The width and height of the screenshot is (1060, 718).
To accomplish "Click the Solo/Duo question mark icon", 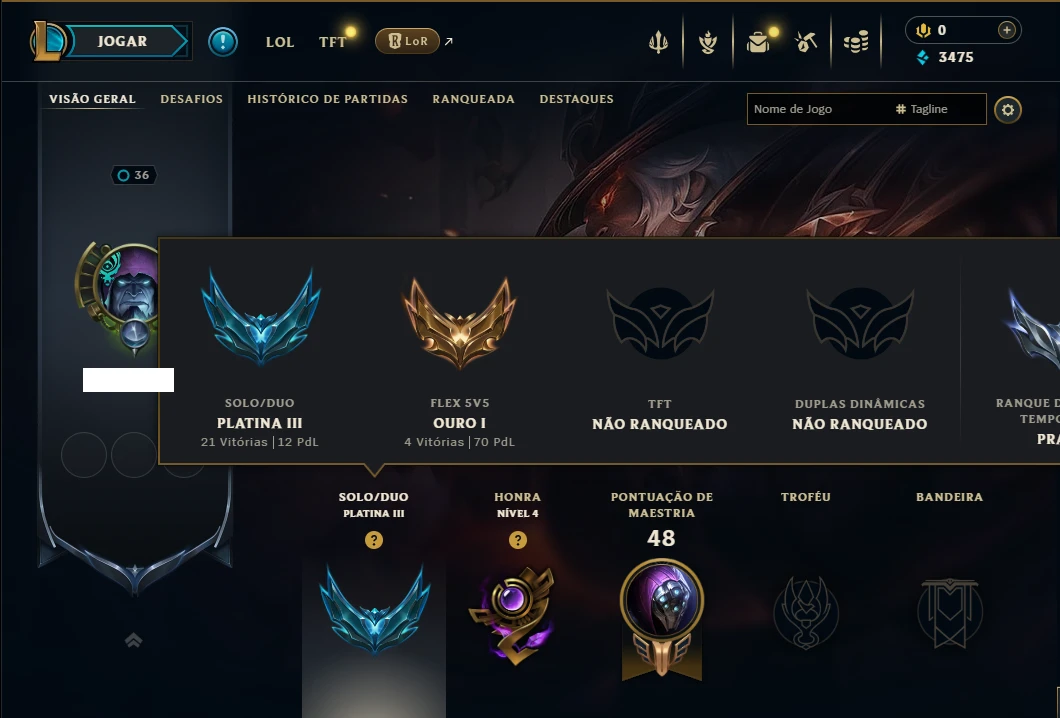I will (374, 540).
